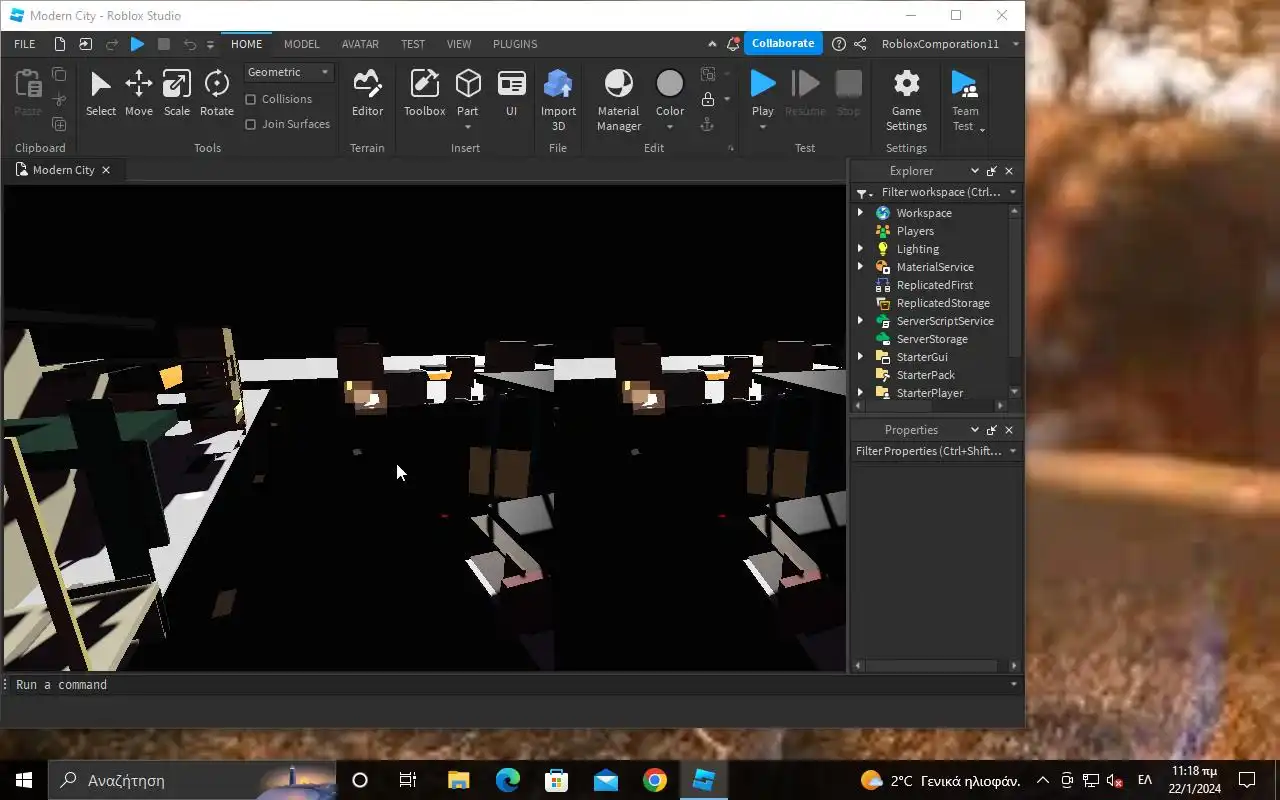The image size is (1280, 800).
Task: Open the quick access toolbar customize arrow
Action: tap(210, 44)
